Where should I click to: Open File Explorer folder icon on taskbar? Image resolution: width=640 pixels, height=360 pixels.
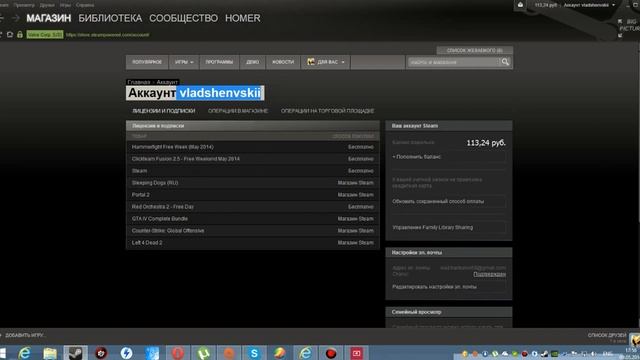pos(50,353)
